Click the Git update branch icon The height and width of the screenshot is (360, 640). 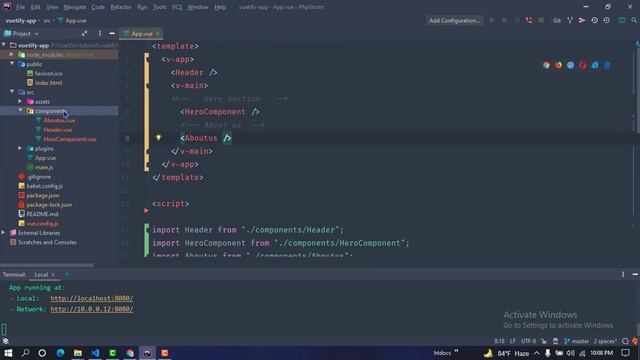[x=570, y=20]
